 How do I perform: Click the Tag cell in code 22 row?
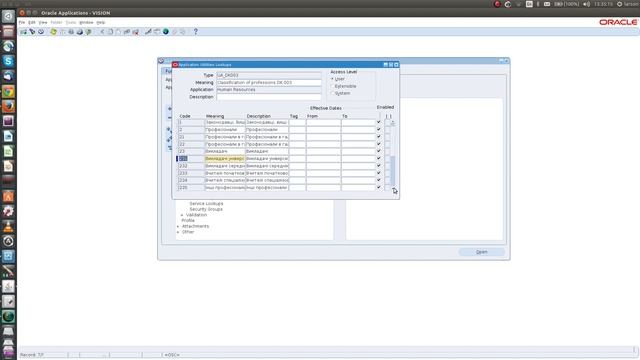[x=297, y=144]
